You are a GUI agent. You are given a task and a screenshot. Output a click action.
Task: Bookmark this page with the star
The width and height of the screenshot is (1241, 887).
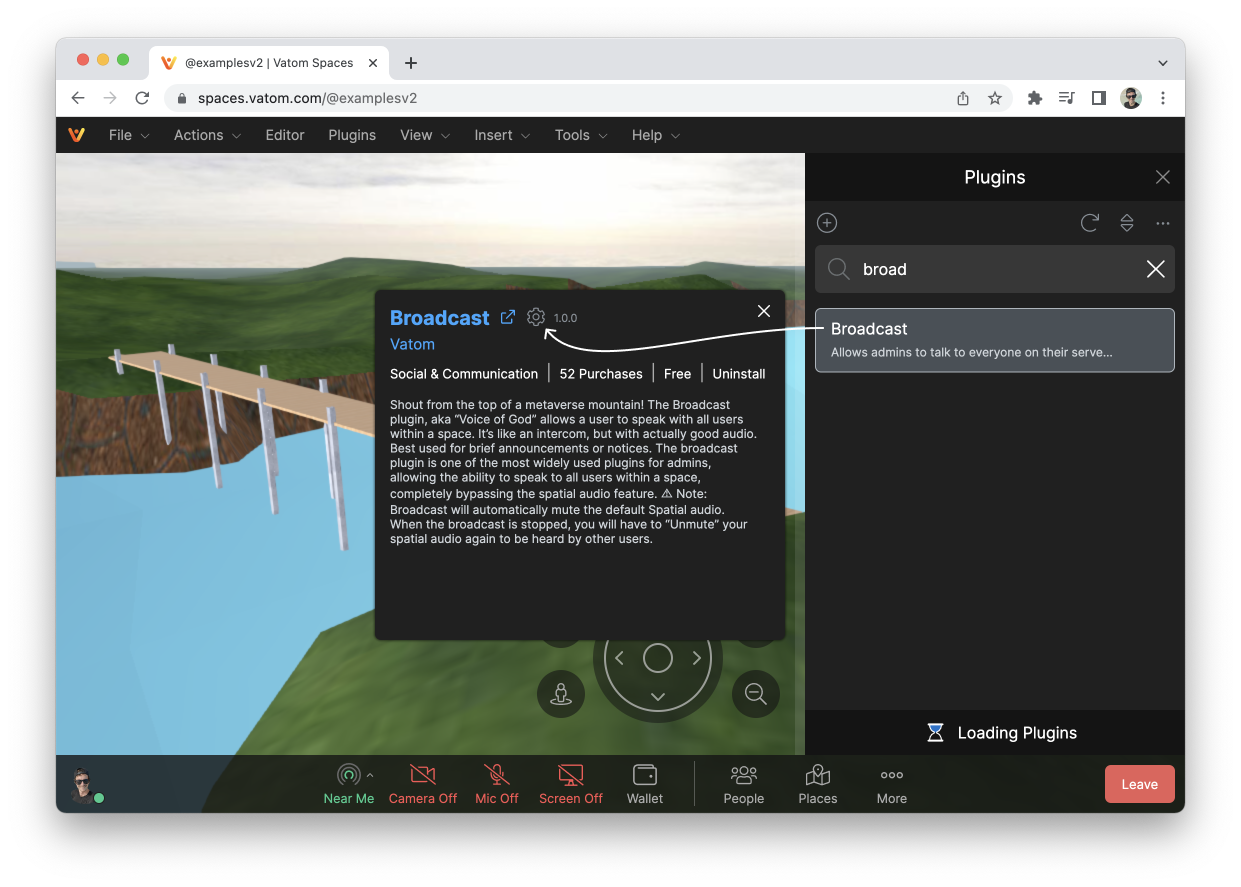click(995, 98)
